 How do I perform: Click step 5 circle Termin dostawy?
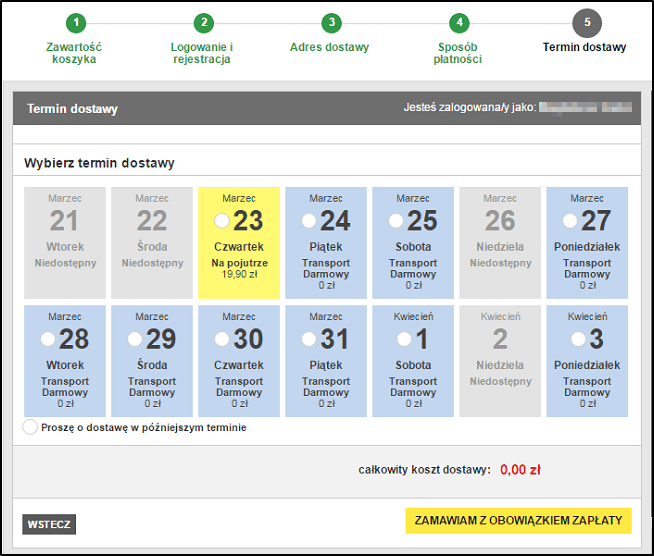click(x=585, y=22)
